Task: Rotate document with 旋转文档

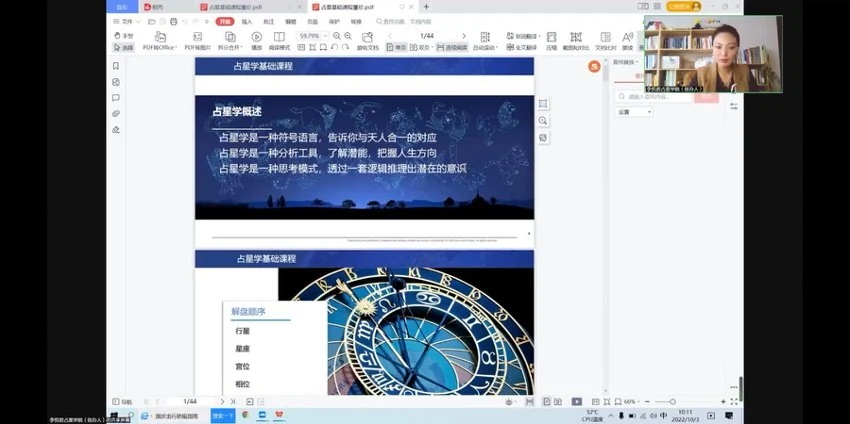Action: point(368,42)
